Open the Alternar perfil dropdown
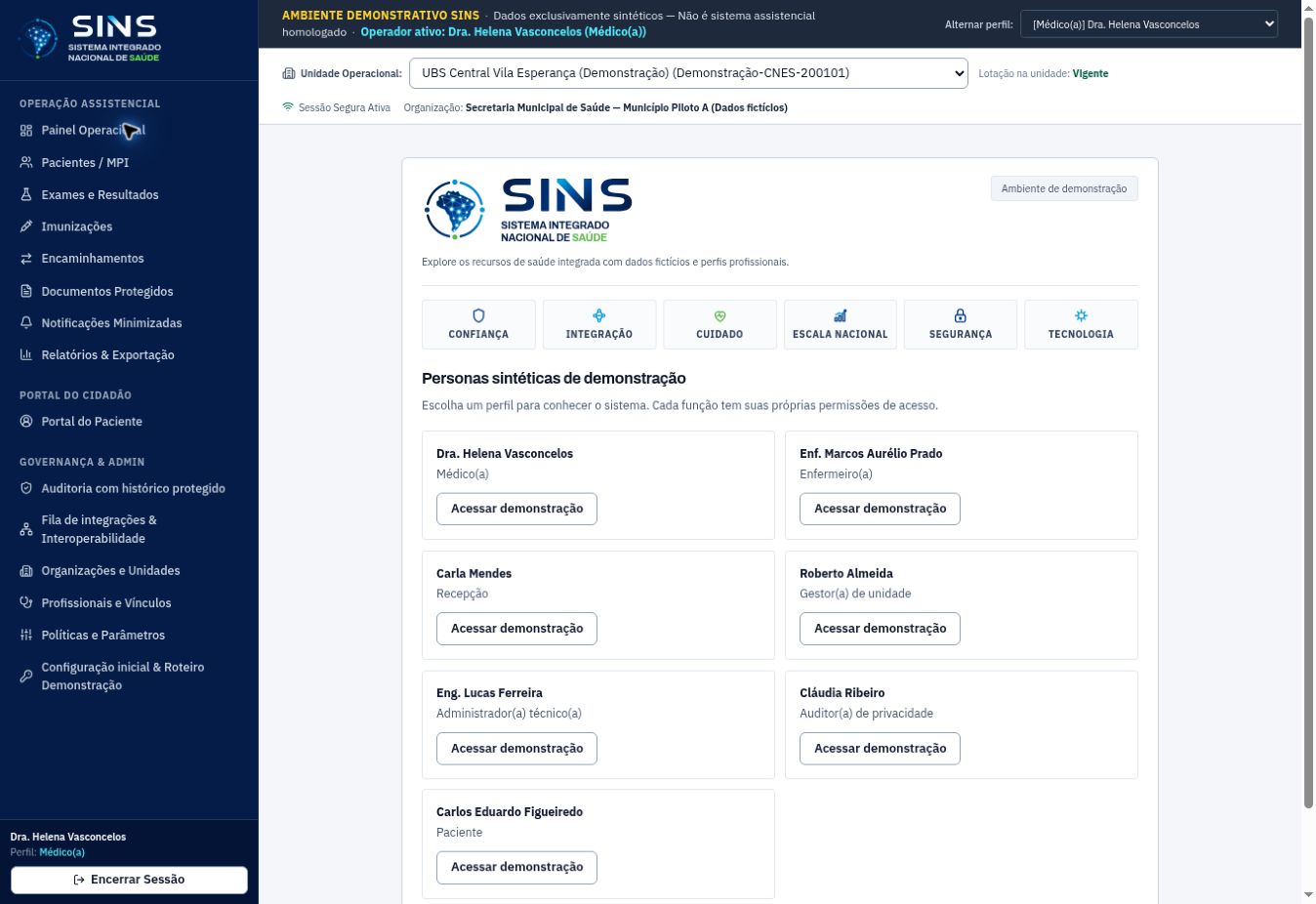This screenshot has width=1316, height=904. (1149, 24)
